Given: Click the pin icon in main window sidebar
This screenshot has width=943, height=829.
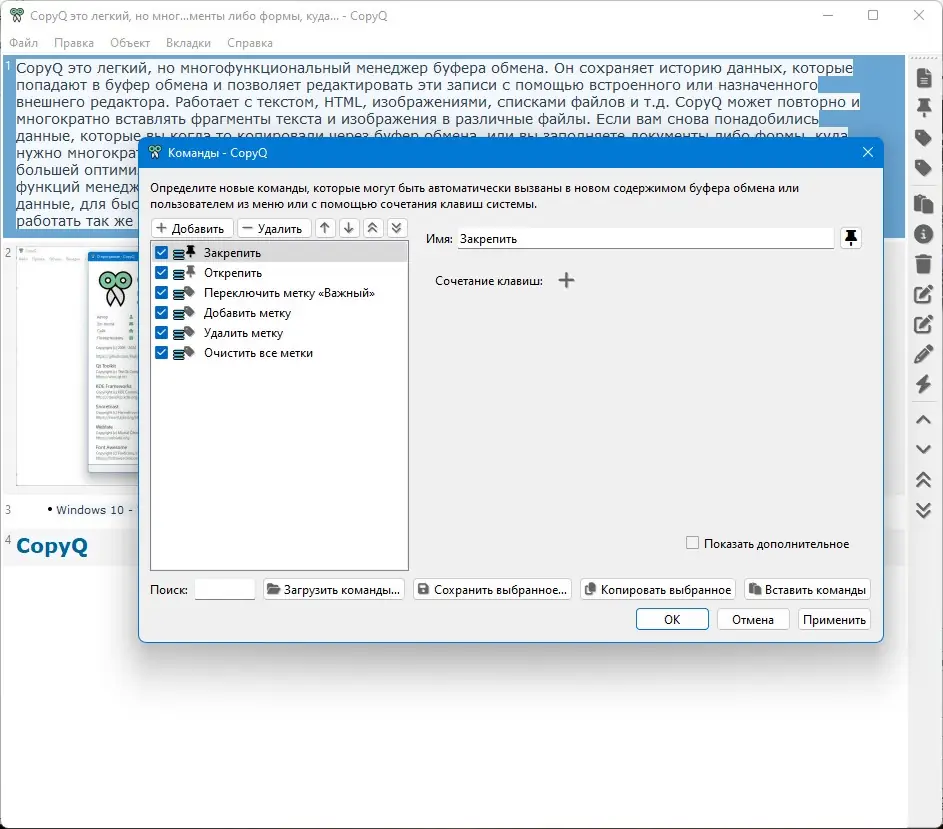Looking at the screenshot, I should pos(924,108).
